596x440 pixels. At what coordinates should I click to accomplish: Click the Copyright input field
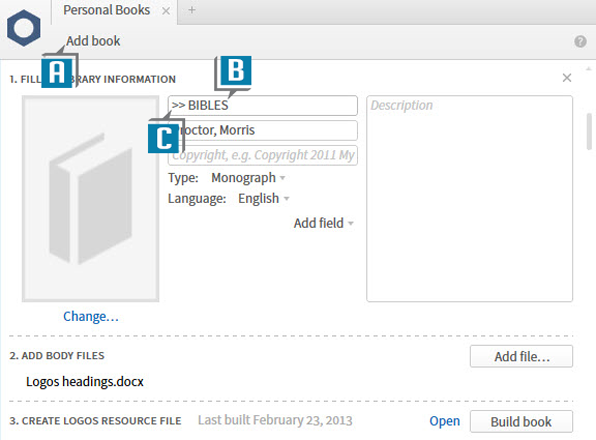(263, 155)
